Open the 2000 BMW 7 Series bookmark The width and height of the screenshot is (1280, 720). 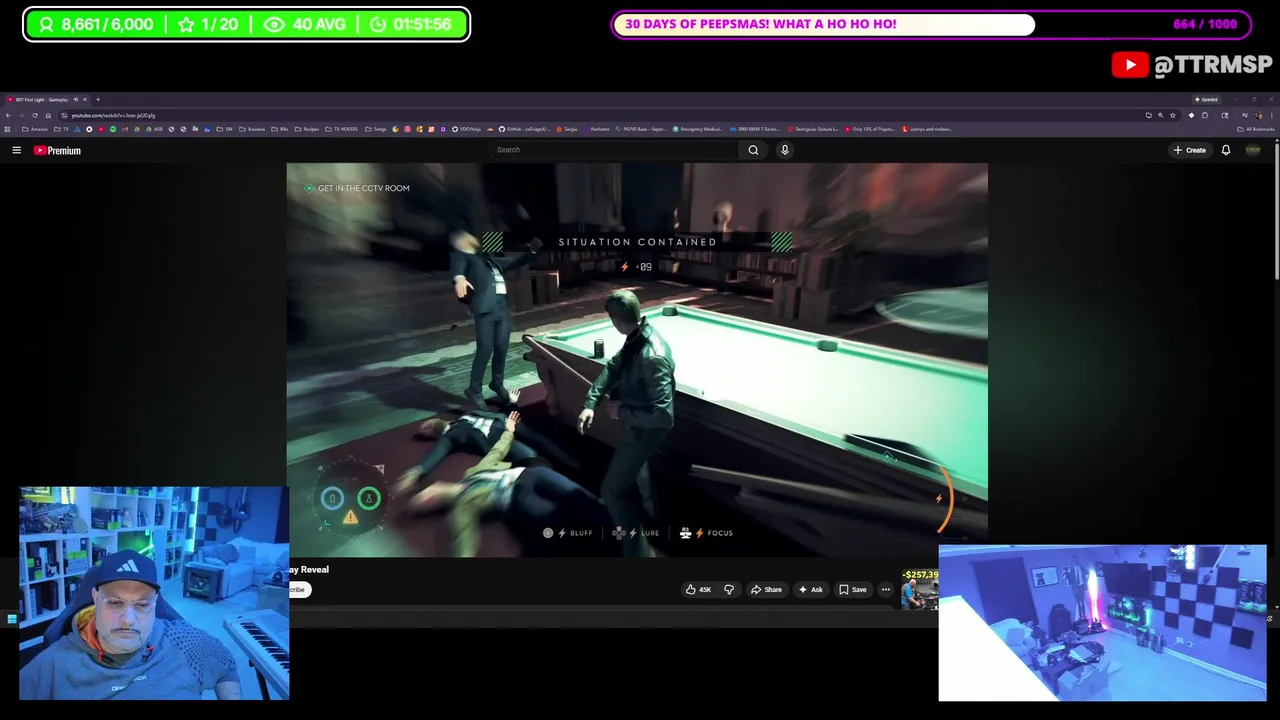pyautogui.click(x=755, y=128)
